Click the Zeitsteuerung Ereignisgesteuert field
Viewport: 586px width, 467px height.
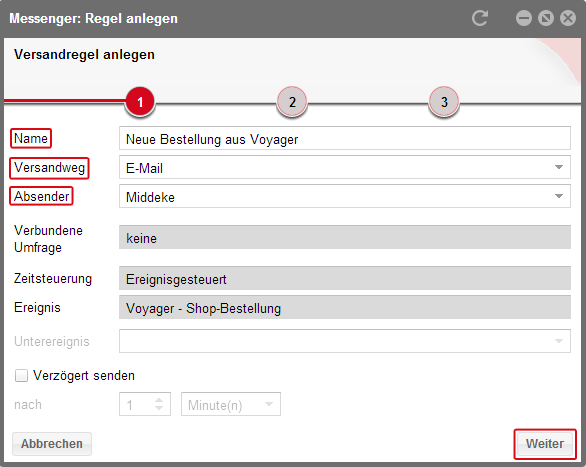coord(345,278)
